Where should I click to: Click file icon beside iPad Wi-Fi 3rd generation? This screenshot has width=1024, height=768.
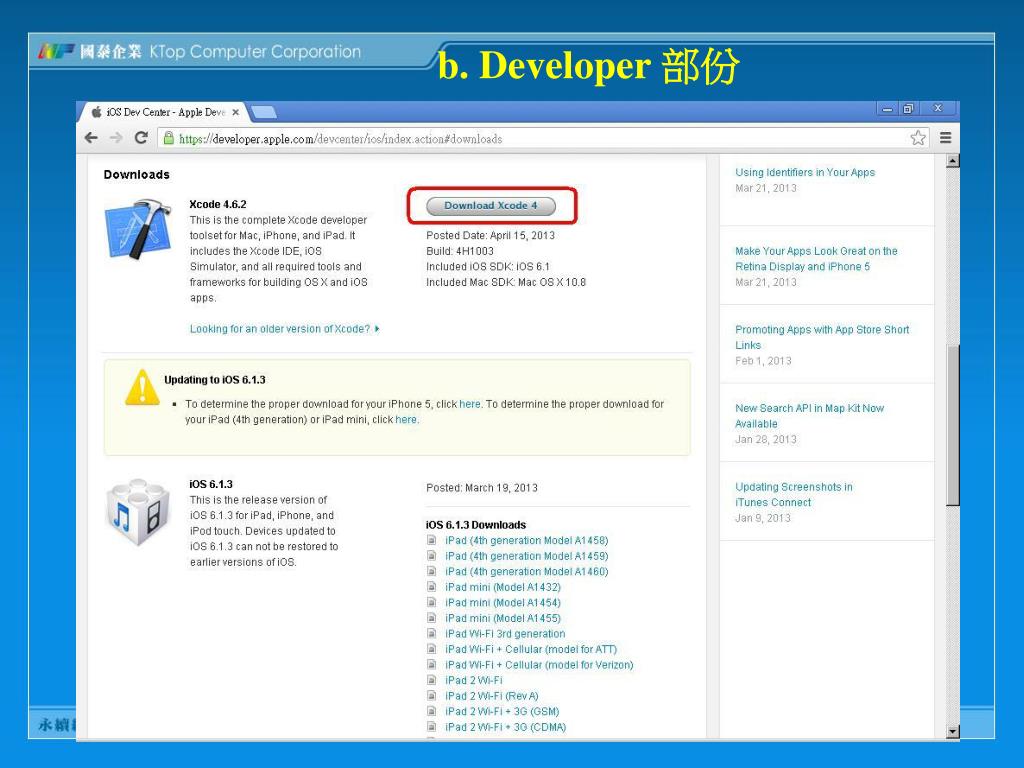pos(432,633)
